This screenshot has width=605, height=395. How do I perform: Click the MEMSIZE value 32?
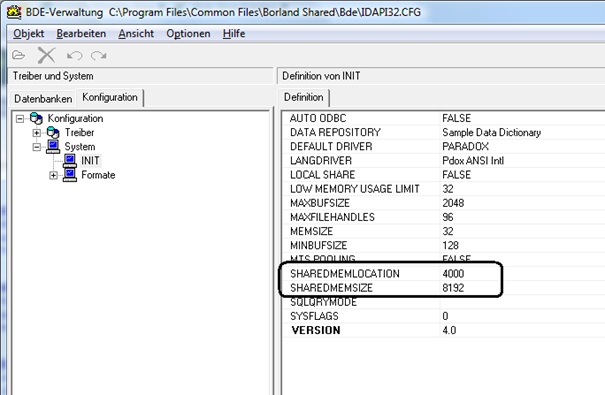pos(448,231)
